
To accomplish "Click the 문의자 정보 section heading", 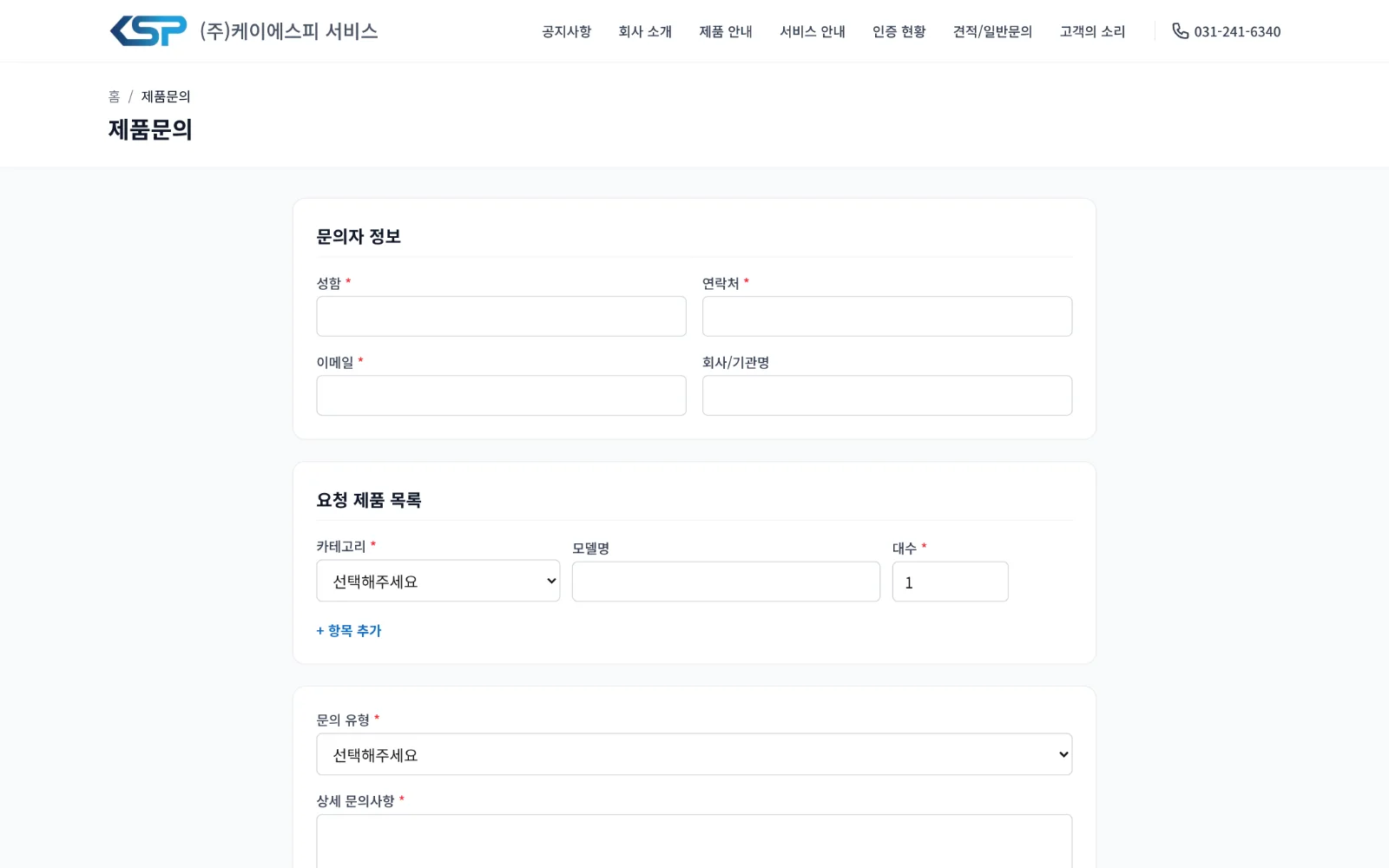I will pyautogui.click(x=359, y=236).
